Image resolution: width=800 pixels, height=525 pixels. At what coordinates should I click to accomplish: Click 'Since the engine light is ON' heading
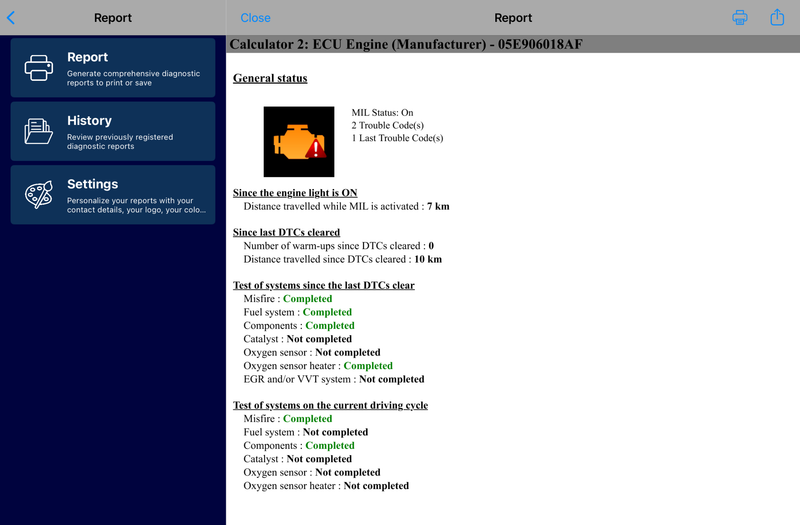tap(295, 193)
